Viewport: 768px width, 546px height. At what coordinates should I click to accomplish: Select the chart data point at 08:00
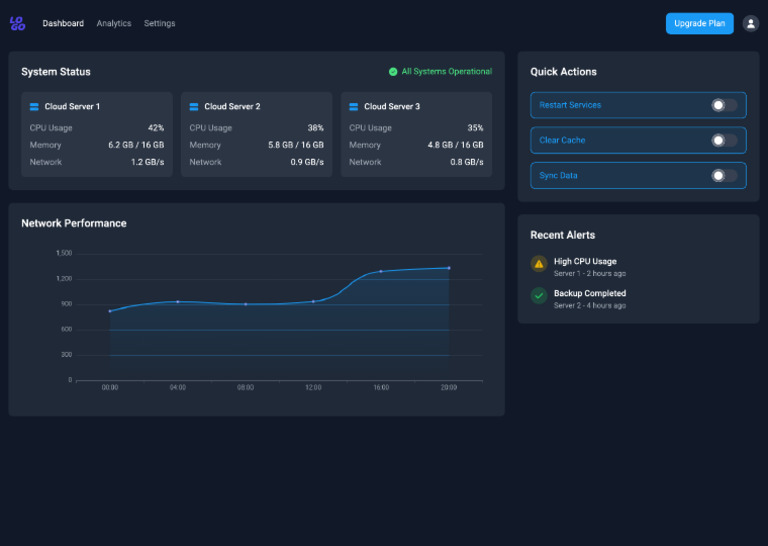click(x=245, y=304)
